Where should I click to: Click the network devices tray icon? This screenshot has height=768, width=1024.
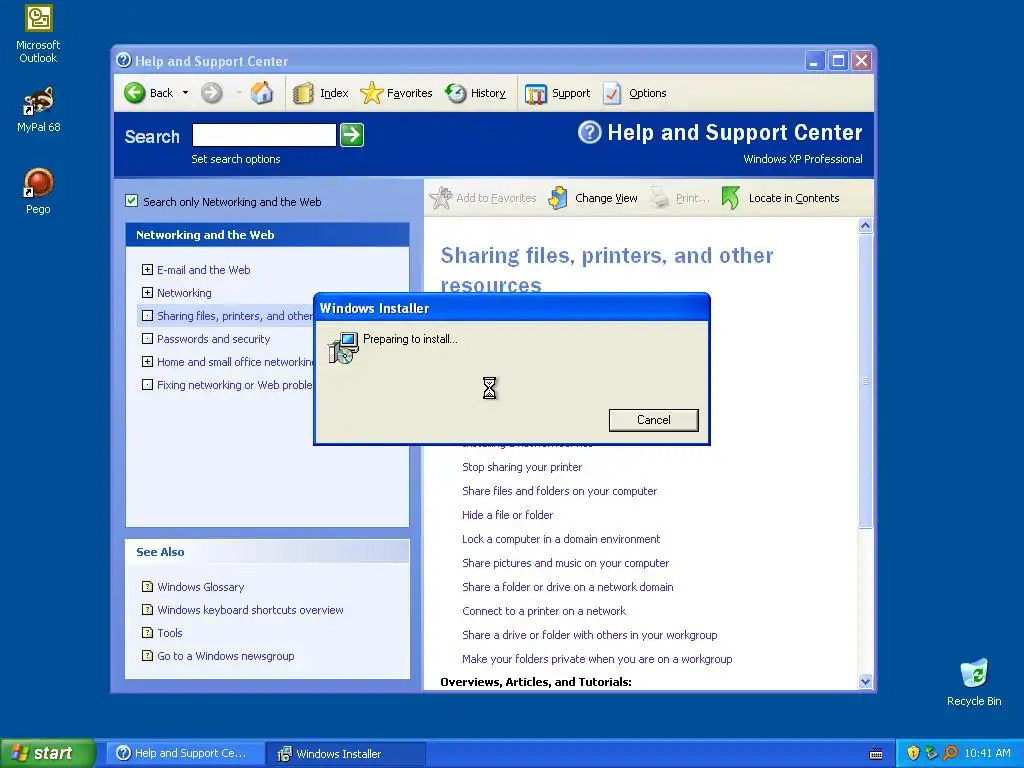(931, 753)
